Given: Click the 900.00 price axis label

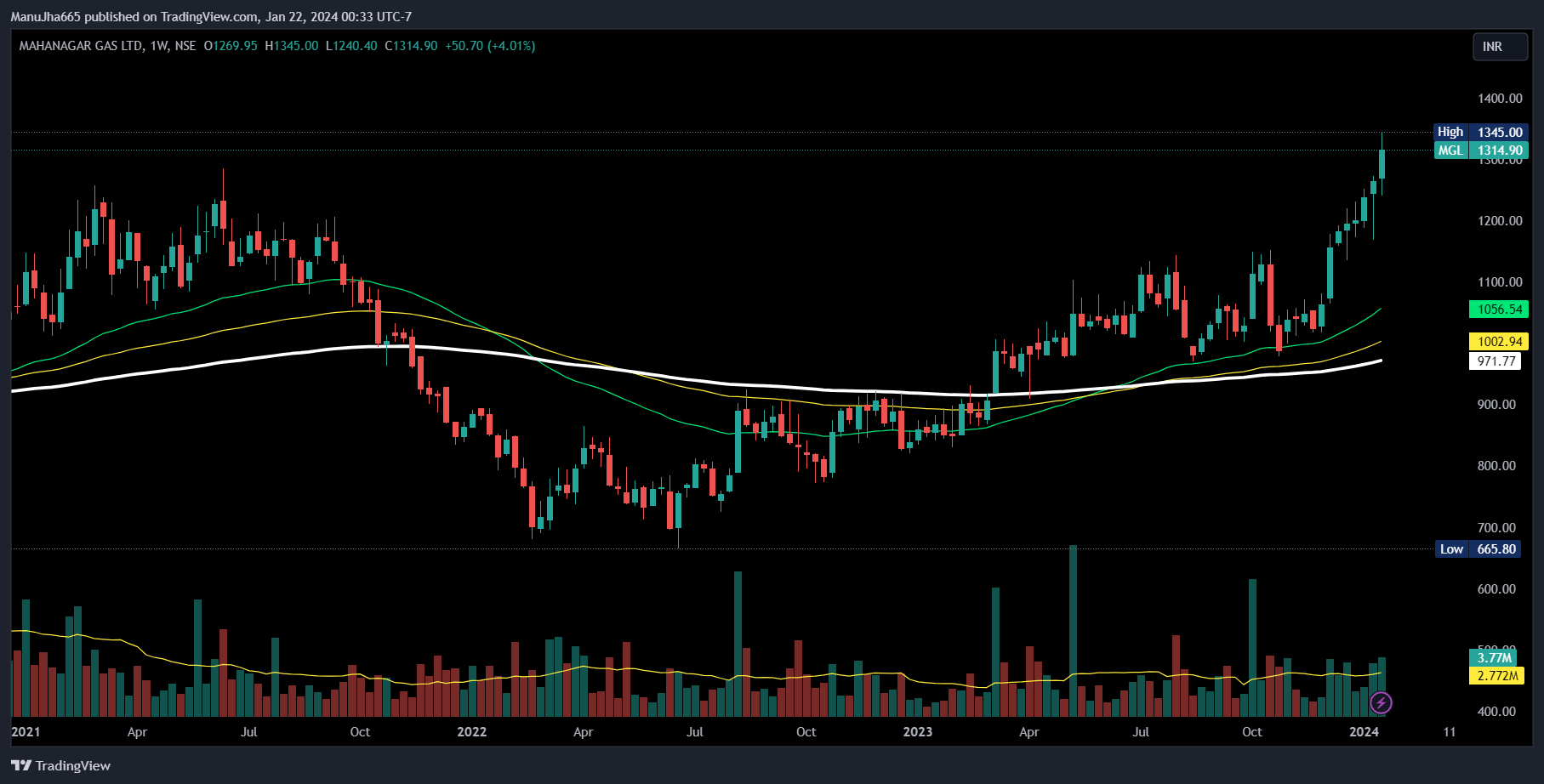Looking at the screenshot, I should (1496, 405).
